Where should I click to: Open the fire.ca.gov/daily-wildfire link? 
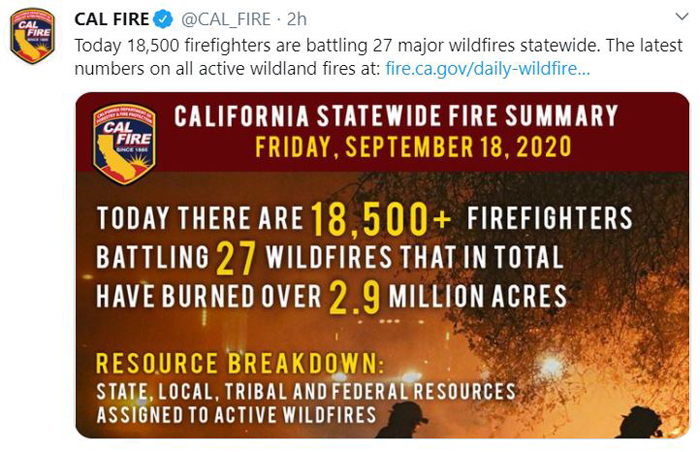(x=488, y=69)
